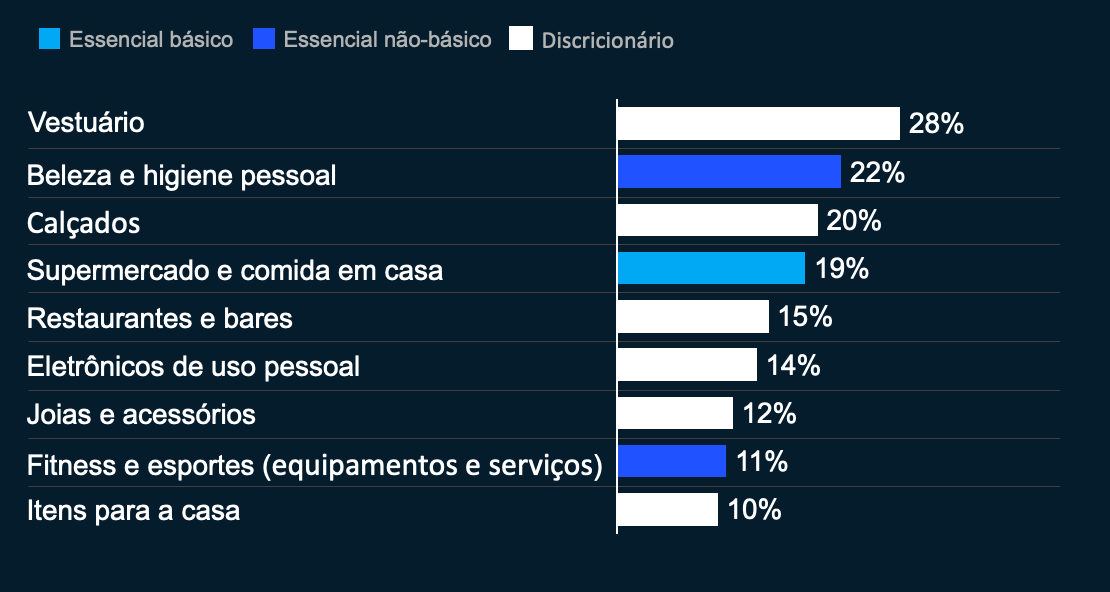This screenshot has width=1110, height=592.
Task: Click the Joias e acessórios category label
Action: [141, 414]
